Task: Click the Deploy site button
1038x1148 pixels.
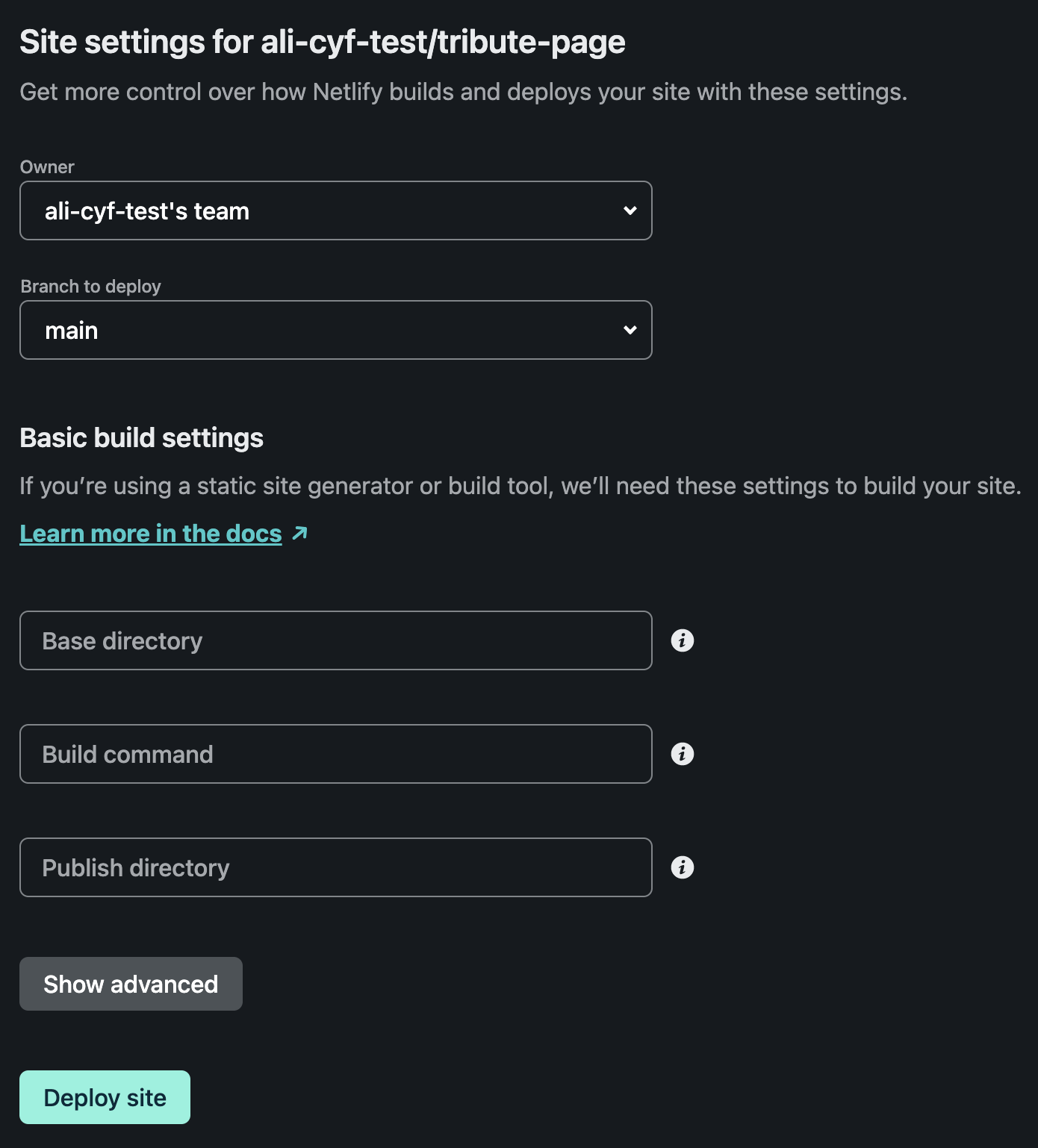Action: pos(105,1096)
